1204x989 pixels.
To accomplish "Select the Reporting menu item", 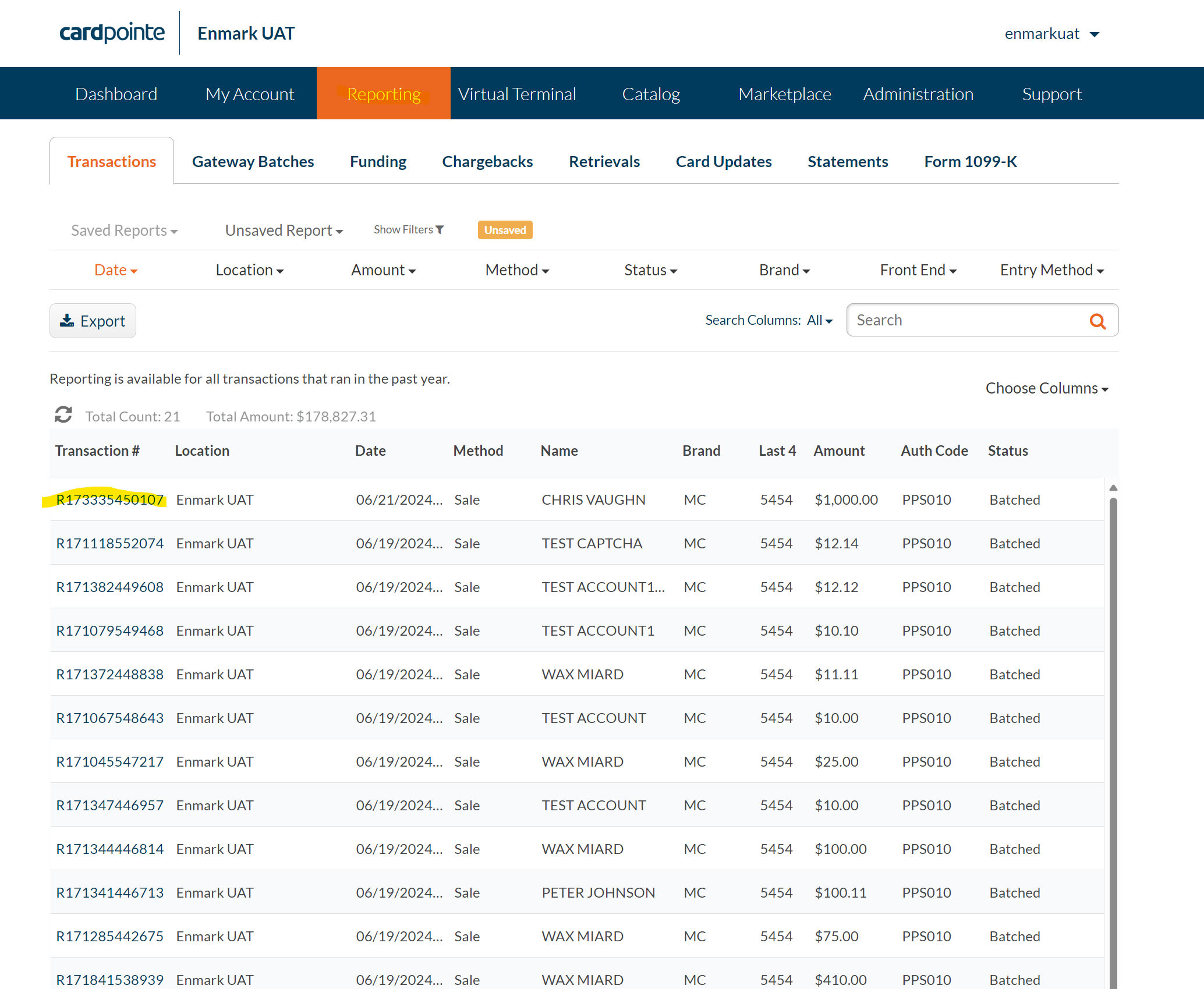I will [x=384, y=94].
